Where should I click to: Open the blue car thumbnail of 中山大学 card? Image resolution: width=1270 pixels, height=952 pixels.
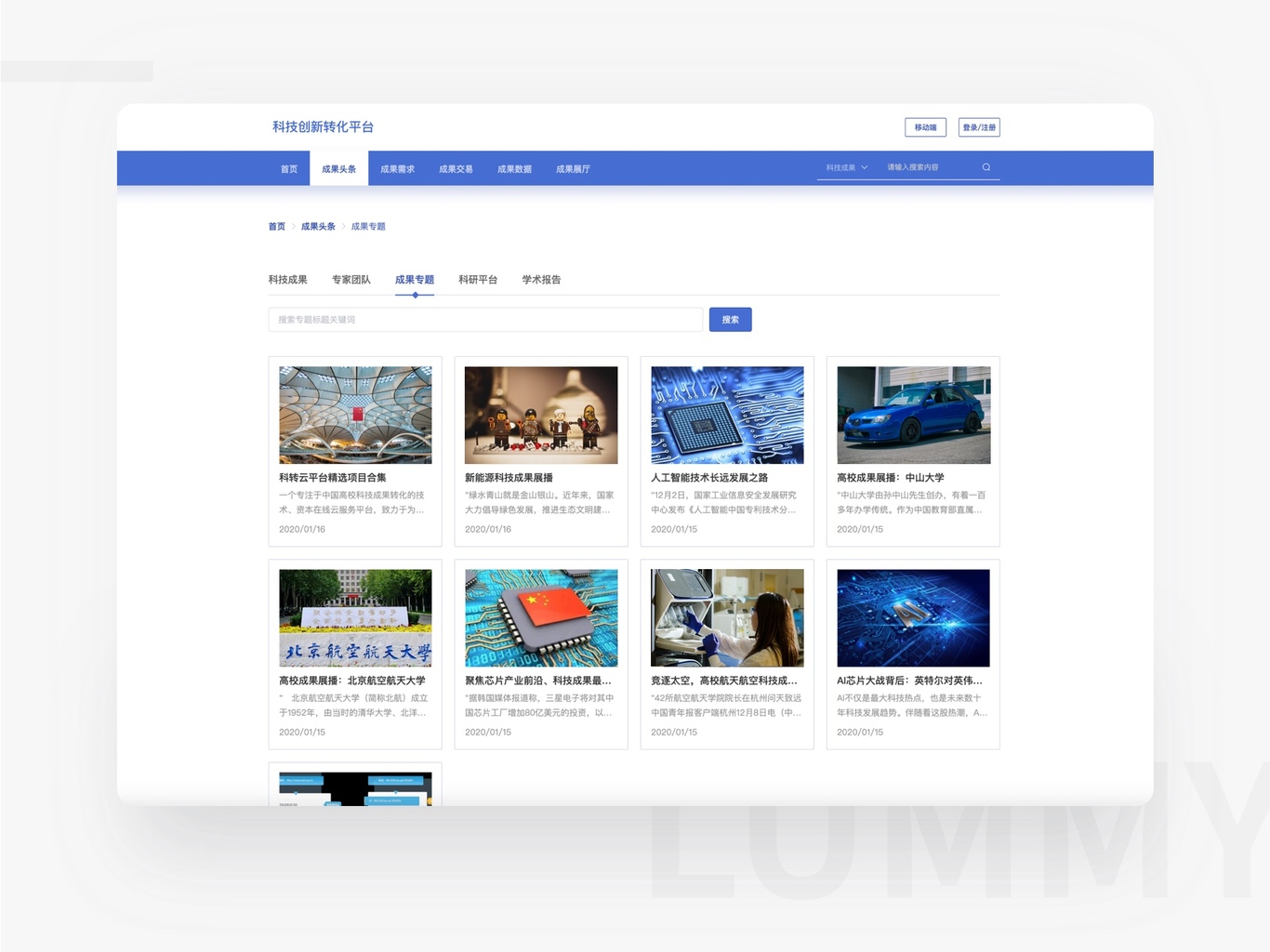[x=913, y=415]
